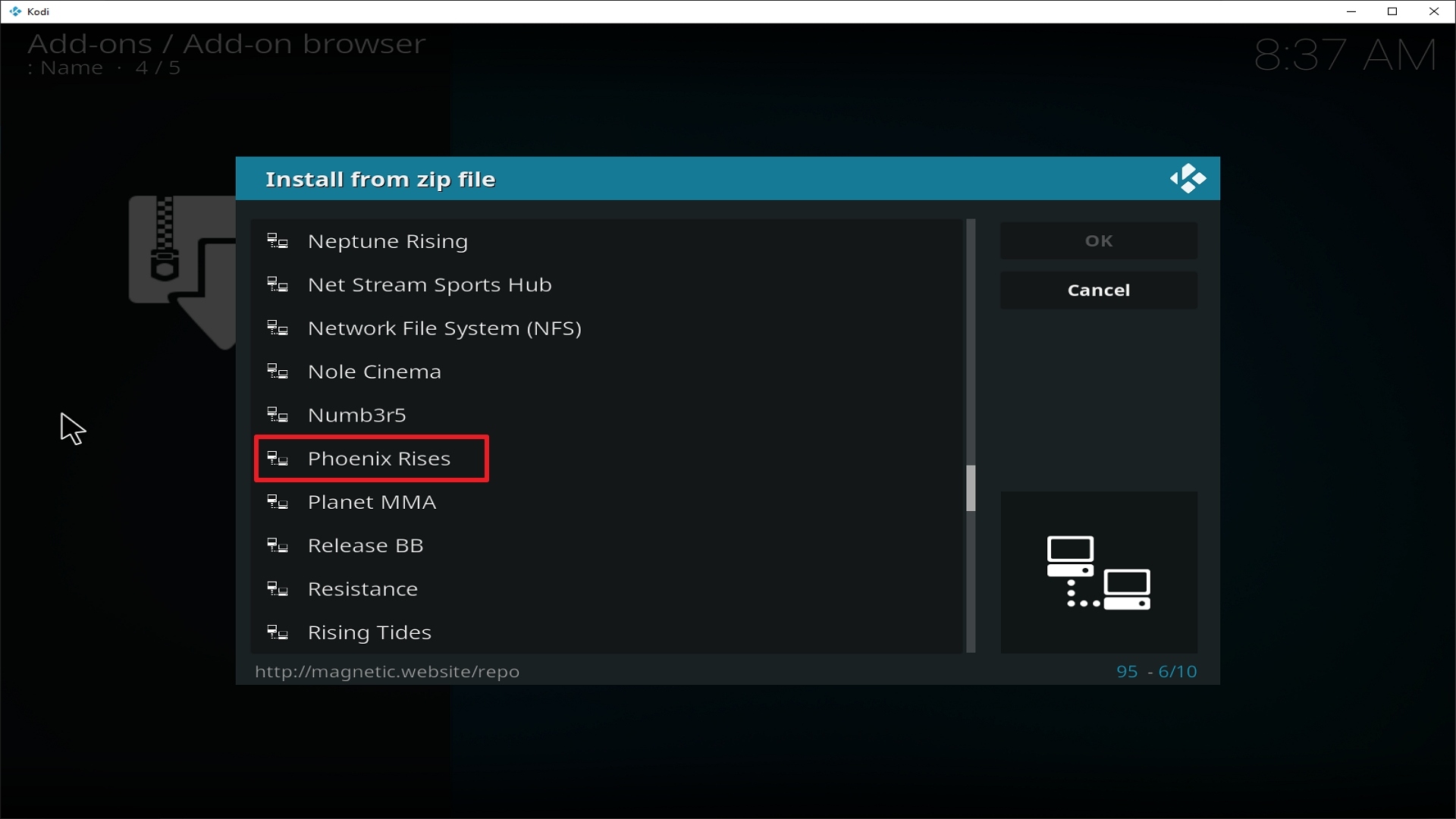Click the network icon beside Release BB
The image size is (1456, 819).
click(278, 546)
